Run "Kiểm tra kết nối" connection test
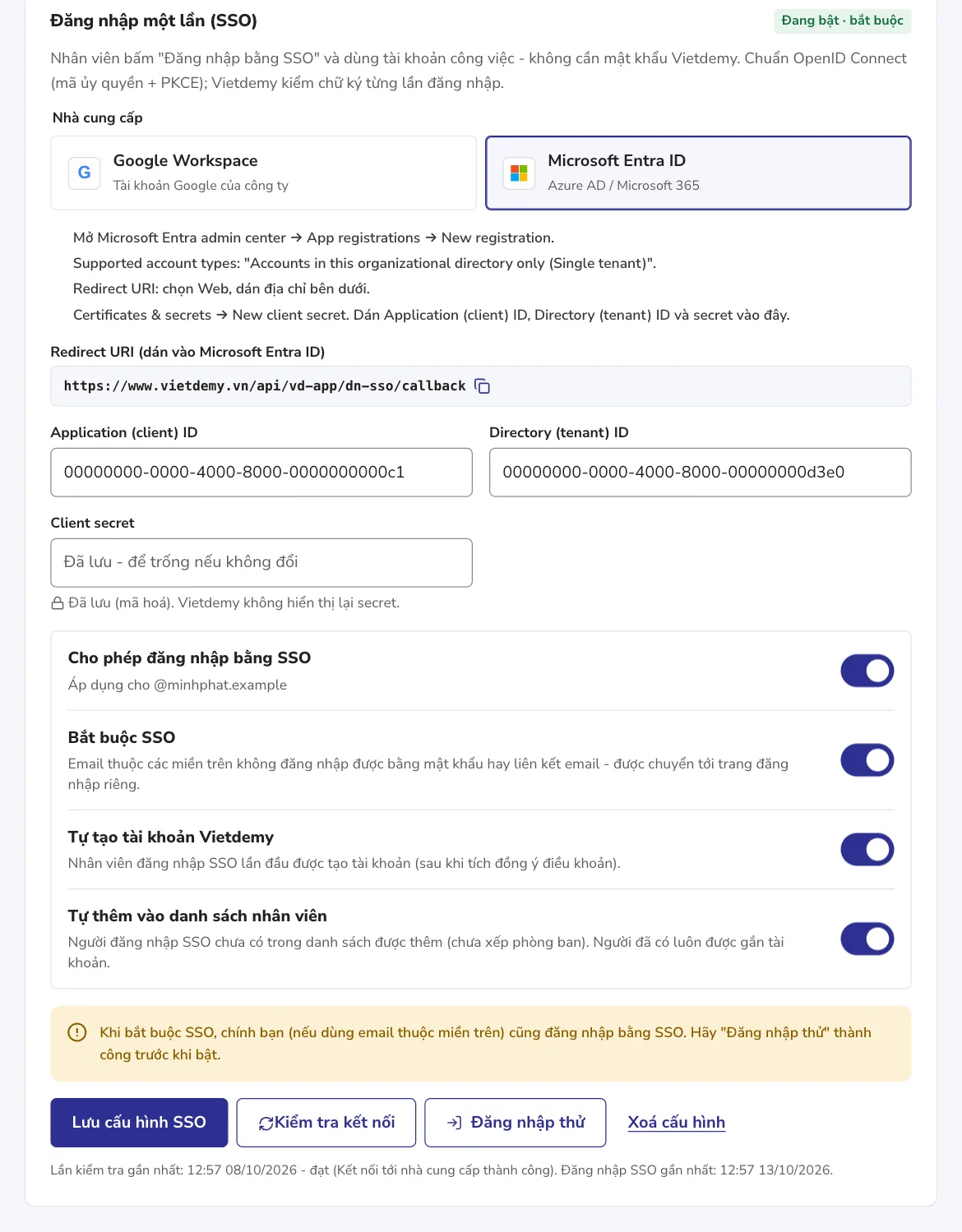This screenshot has height=1232, width=962. [326, 1123]
